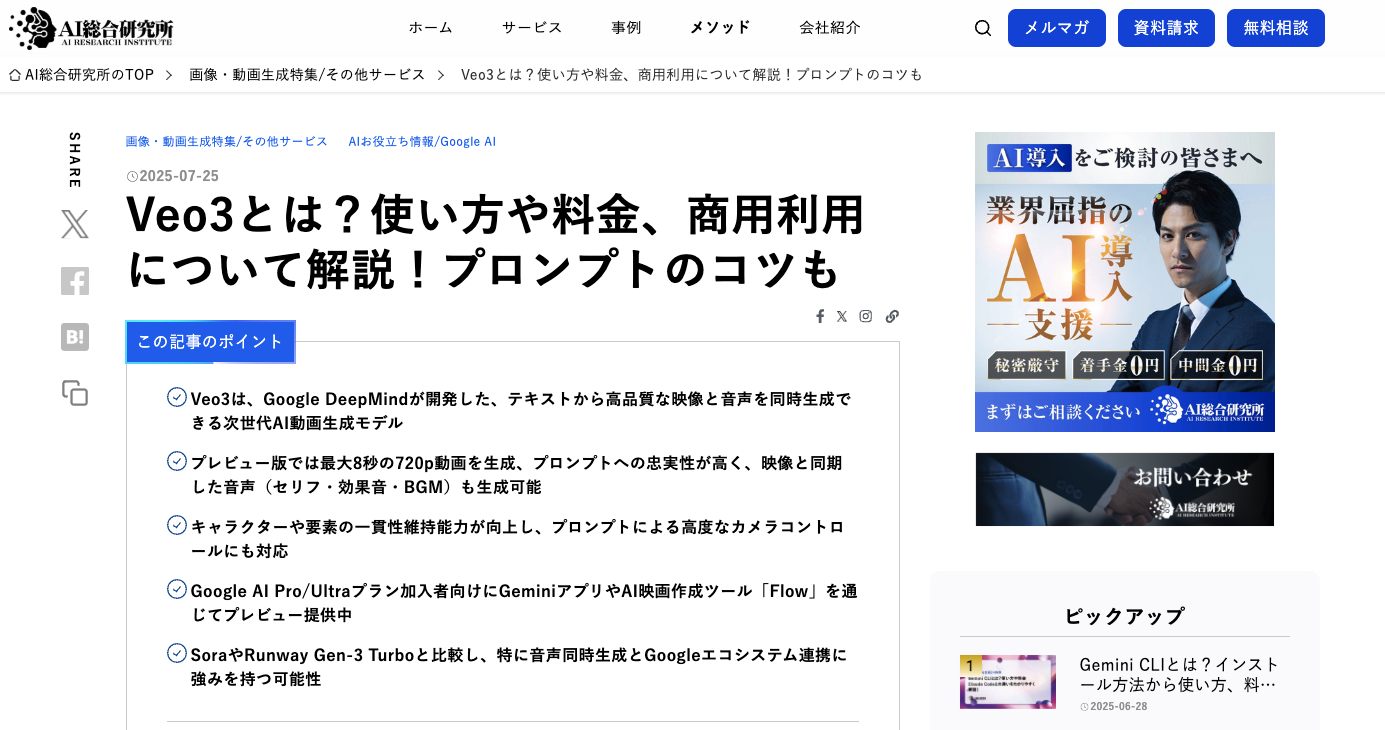Open AIお役立ち情報/Google AI category tag
Screen dimensions: 1385x730
coord(422,142)
